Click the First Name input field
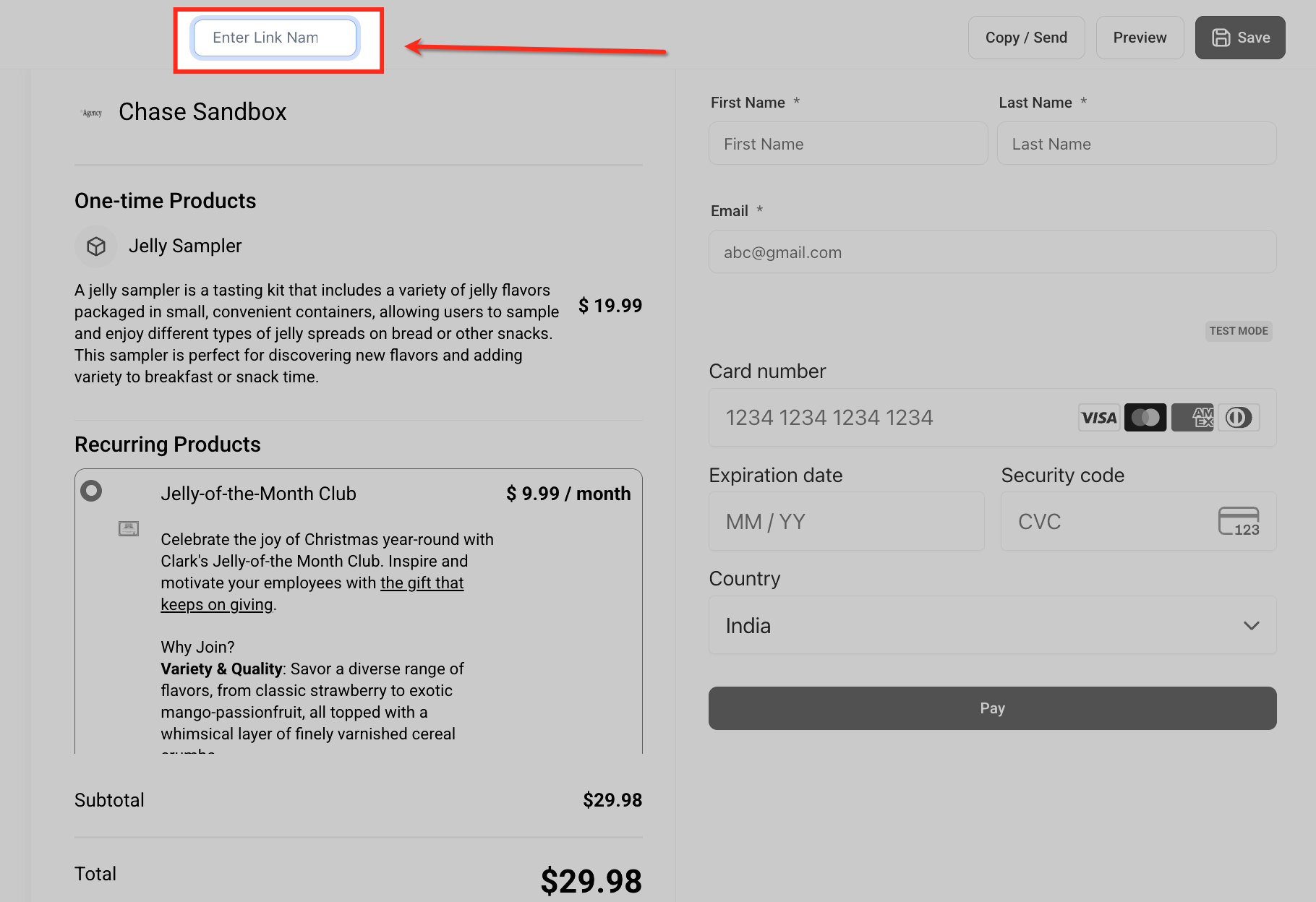The image size is (1316, 902). click(848, 143)
